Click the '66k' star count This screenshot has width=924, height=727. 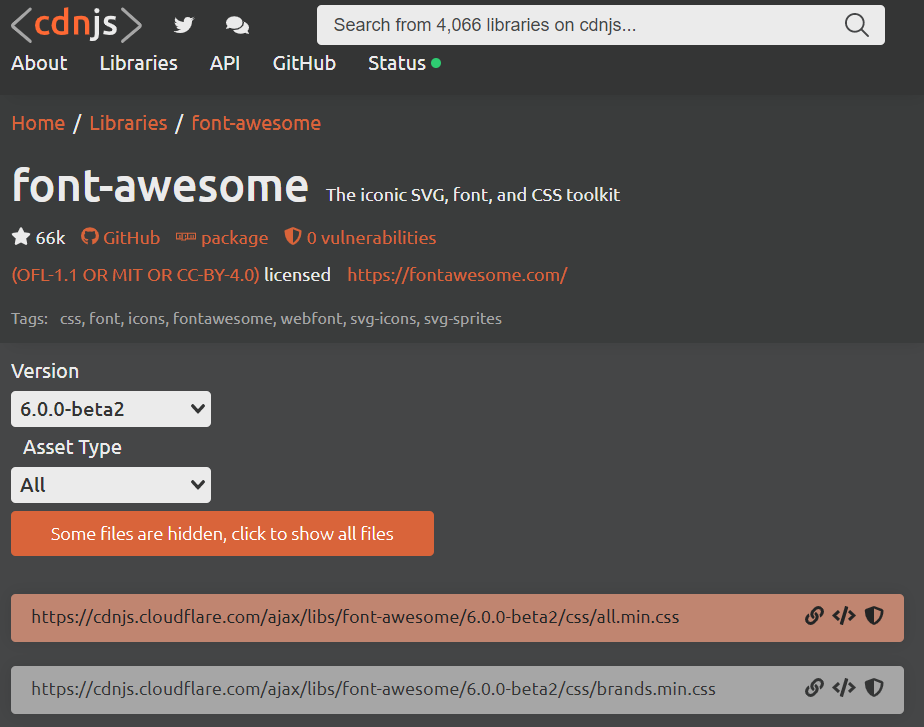click(x=50, y=237)
